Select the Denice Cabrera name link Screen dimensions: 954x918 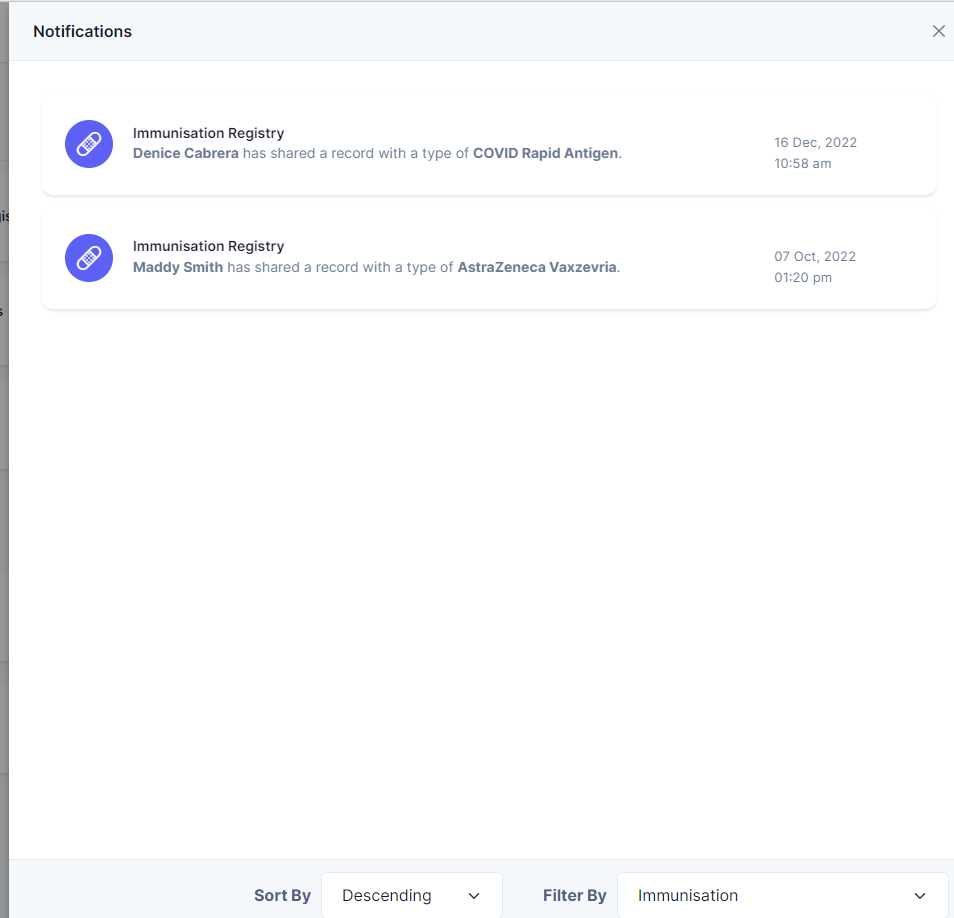(186, 153)
